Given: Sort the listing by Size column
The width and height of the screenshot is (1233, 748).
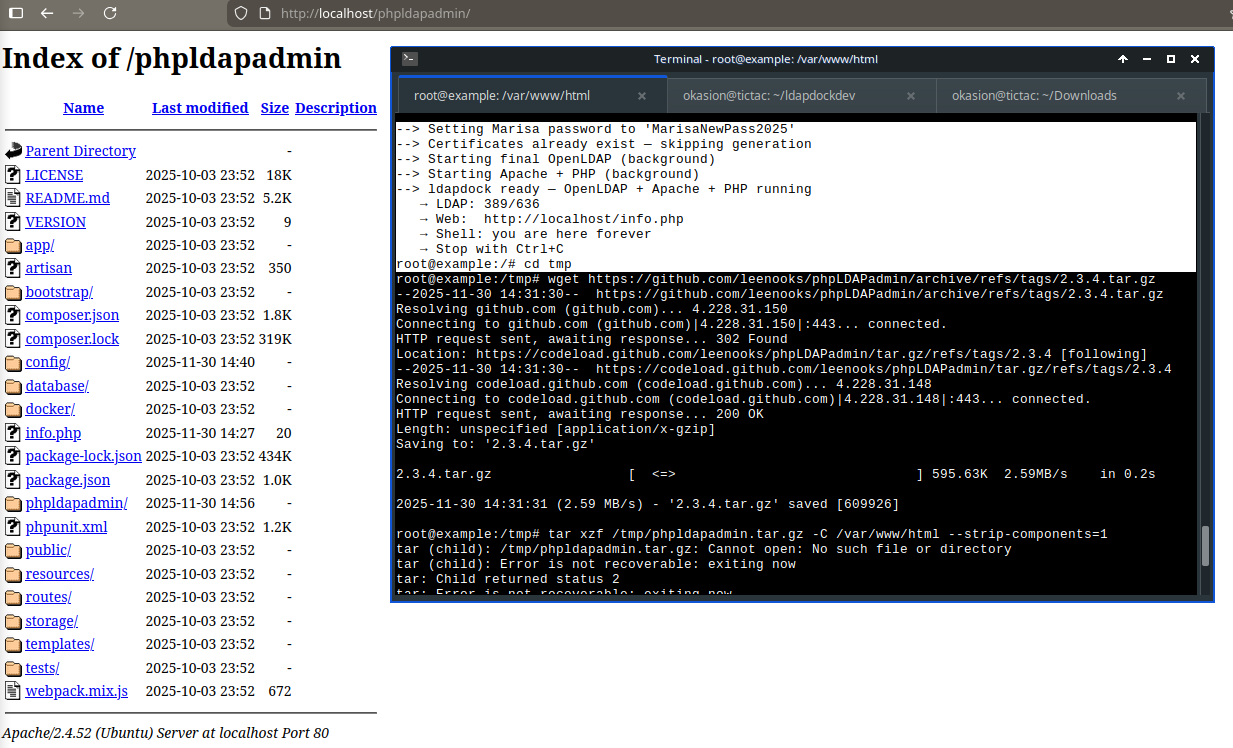Looking at the screenshot, I should tap(274, 108).
